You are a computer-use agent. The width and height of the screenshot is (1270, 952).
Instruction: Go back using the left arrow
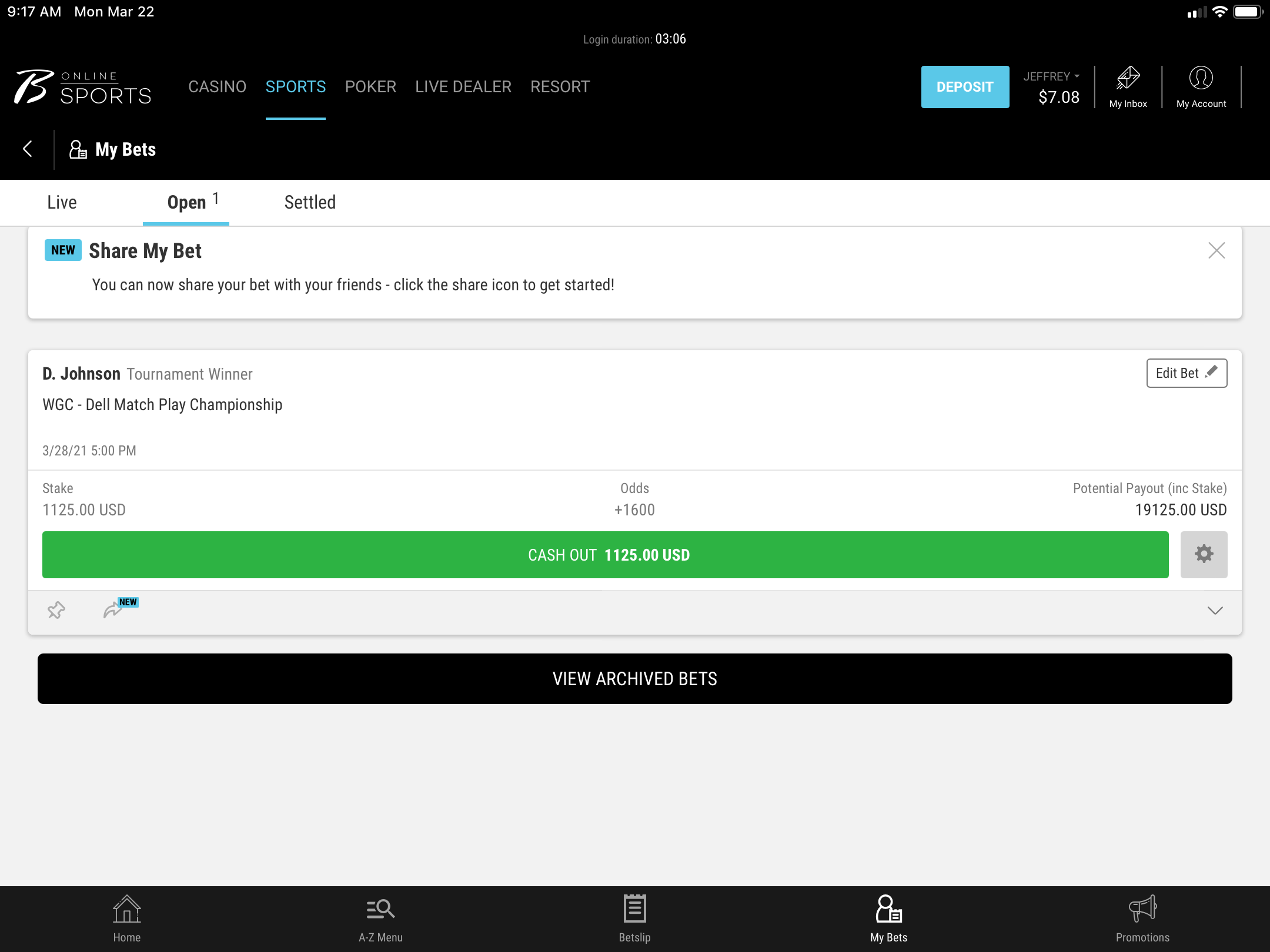tap(27, 149)
